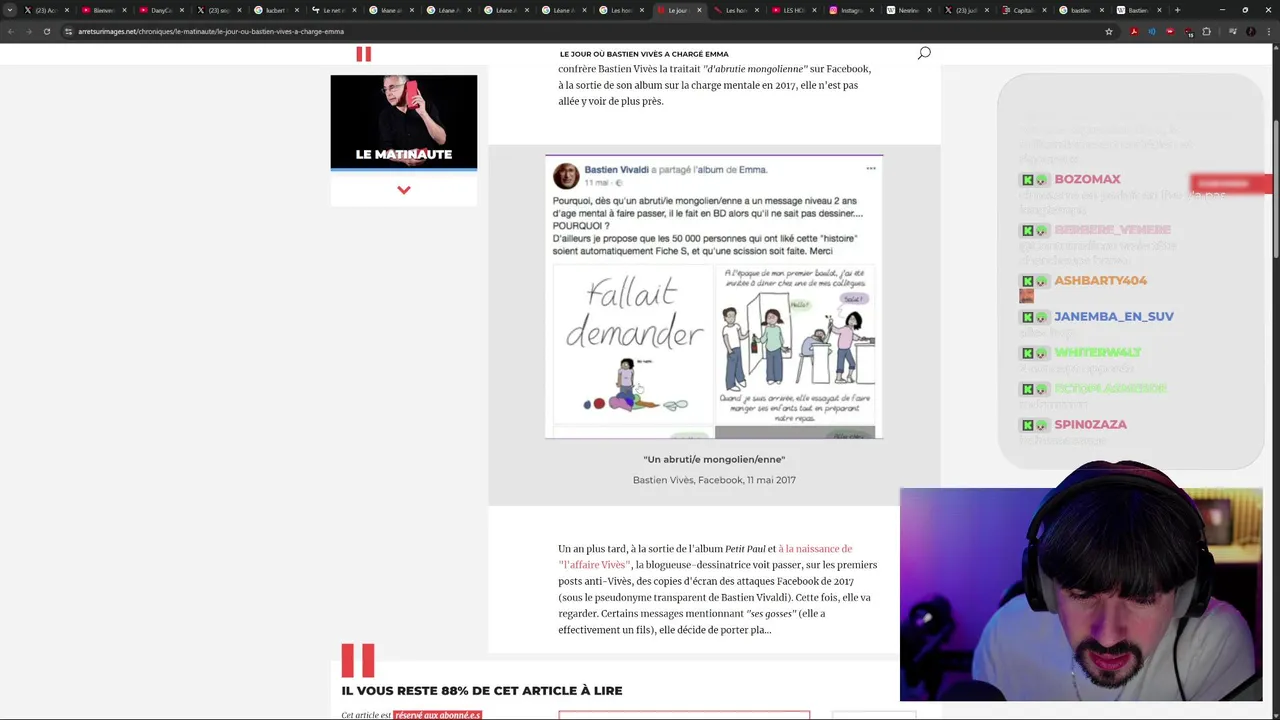Click the caption 'Un abruti/e mongolien/enne'
This screenshot has height=720, width=1280.
(x=714, y=459)
